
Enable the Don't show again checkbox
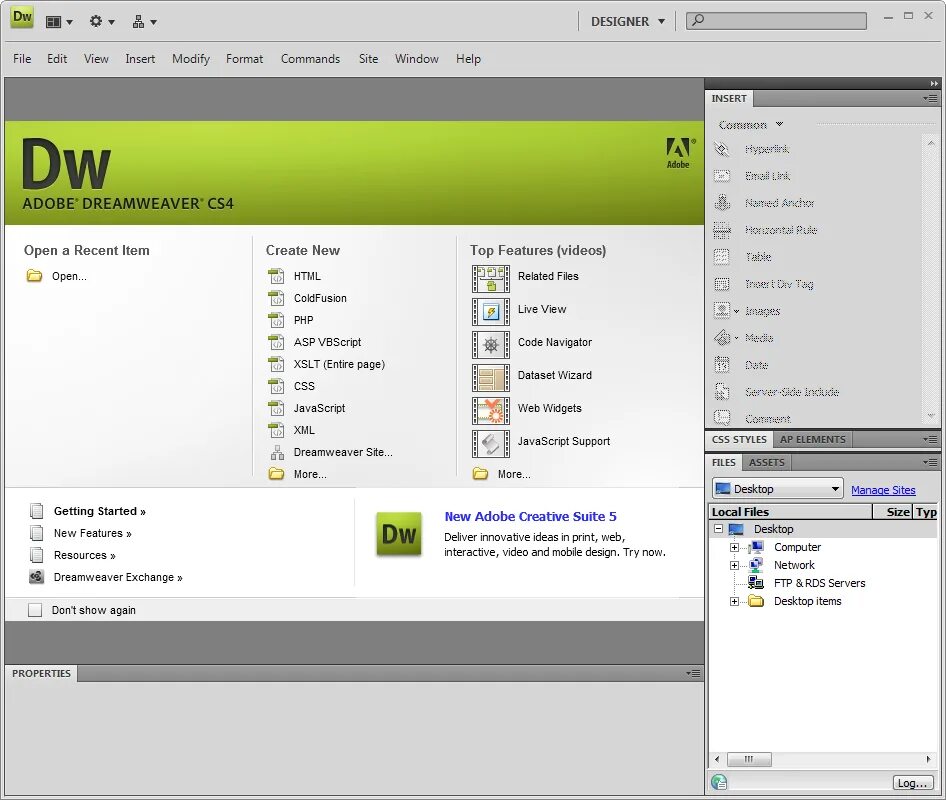point(35,610)
